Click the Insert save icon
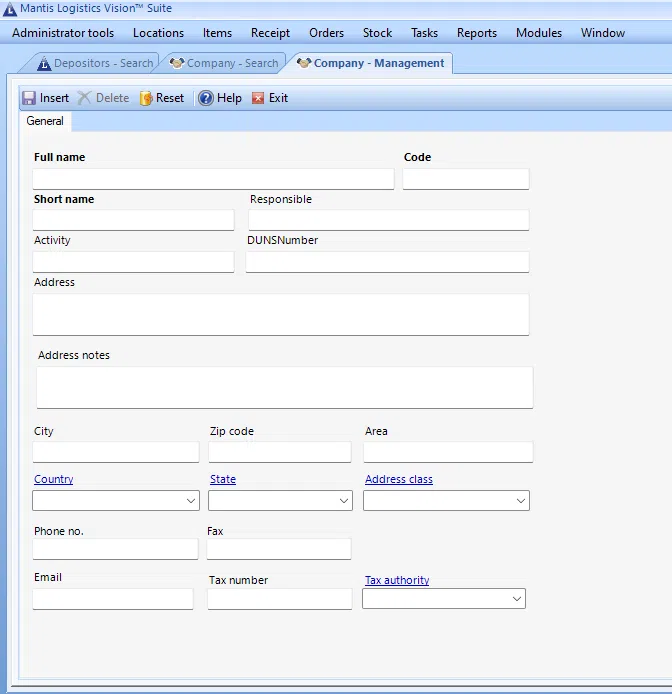The height and width of the screenshot is (694, 672). tap(29, 98)
